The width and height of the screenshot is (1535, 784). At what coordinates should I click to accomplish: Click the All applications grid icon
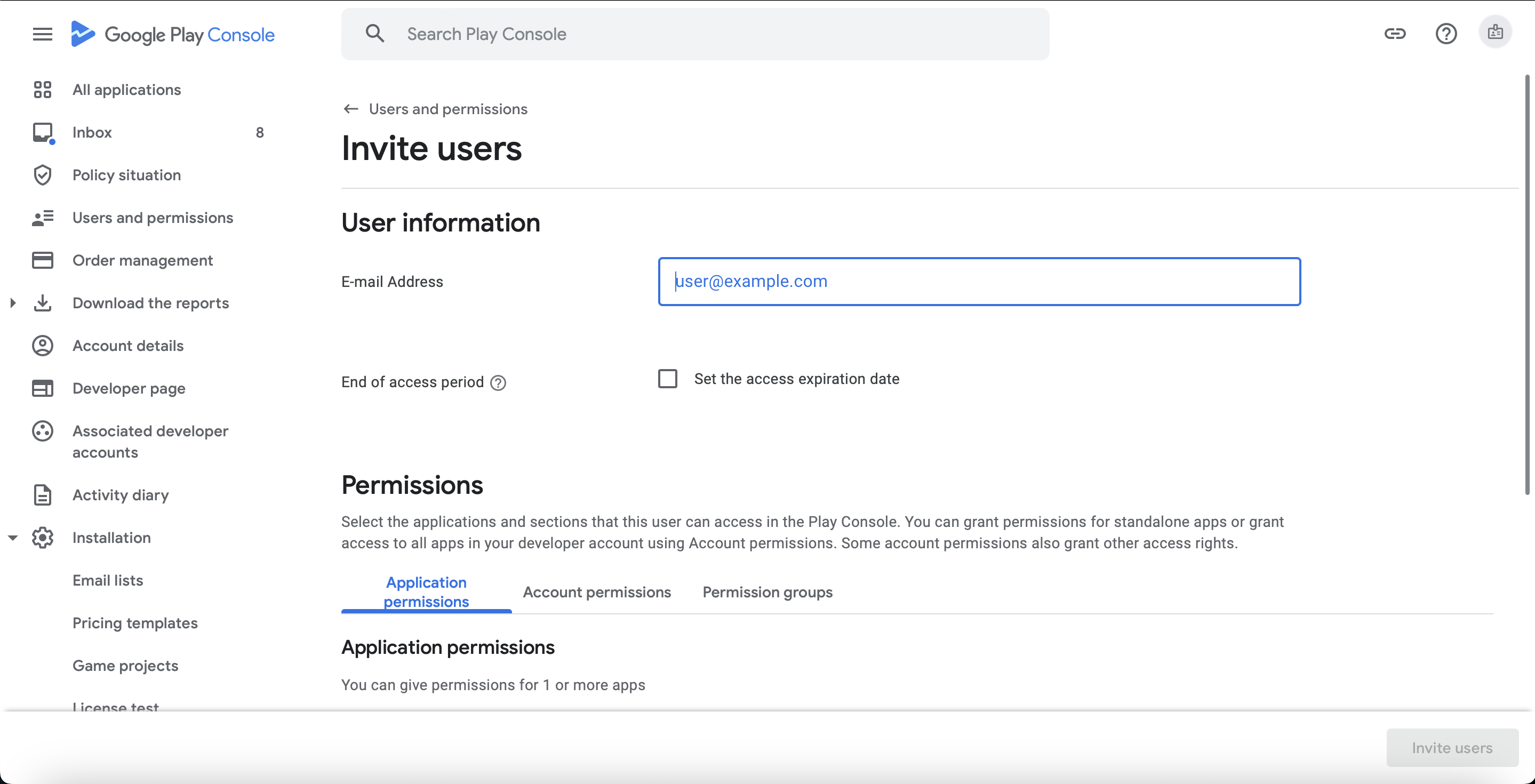pyautogui.click(x=42, y=90)
